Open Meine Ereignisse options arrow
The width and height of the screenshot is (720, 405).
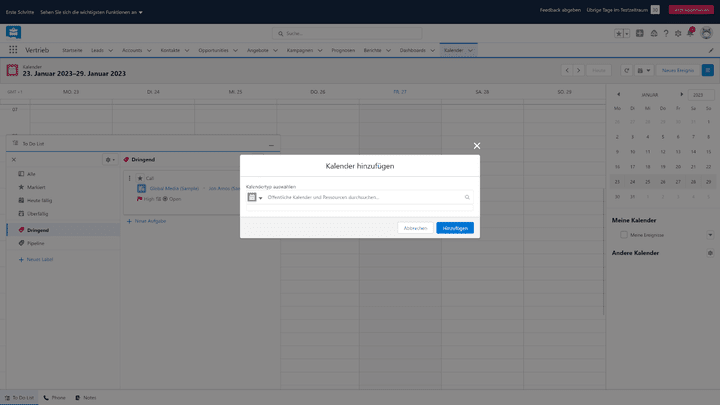(x=710, y=235)
